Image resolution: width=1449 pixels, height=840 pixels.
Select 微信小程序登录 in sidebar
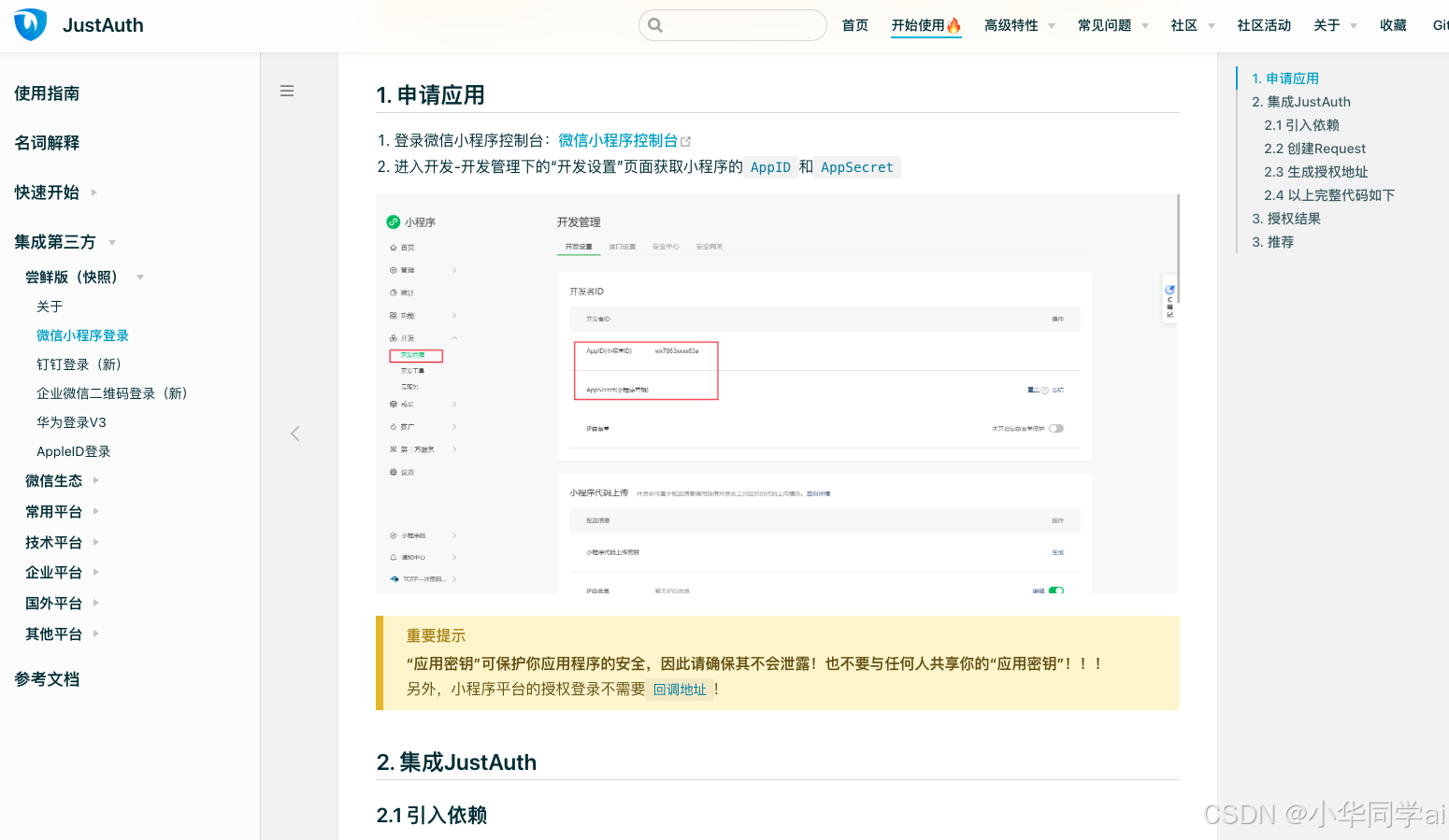click(x=82, y=335)
